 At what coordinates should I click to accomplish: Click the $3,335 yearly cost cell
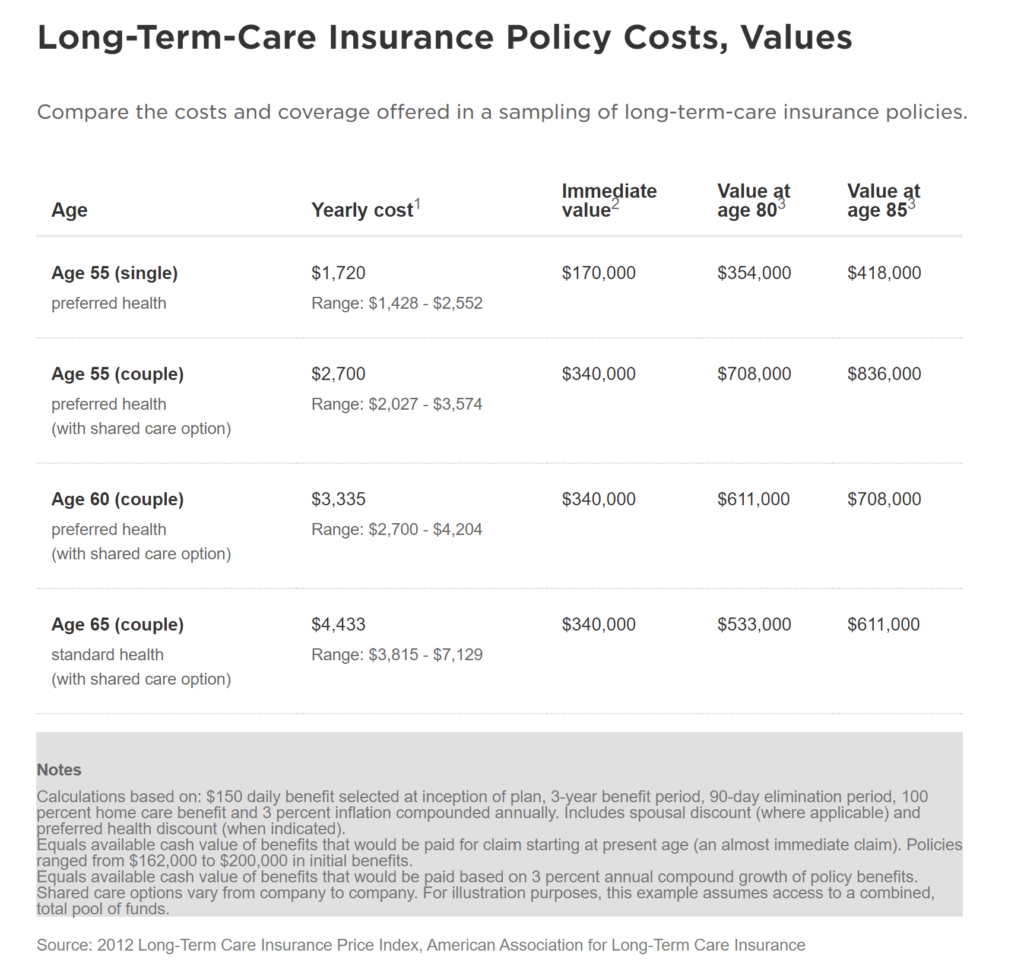pyautogui.click(x=338, y=500)
